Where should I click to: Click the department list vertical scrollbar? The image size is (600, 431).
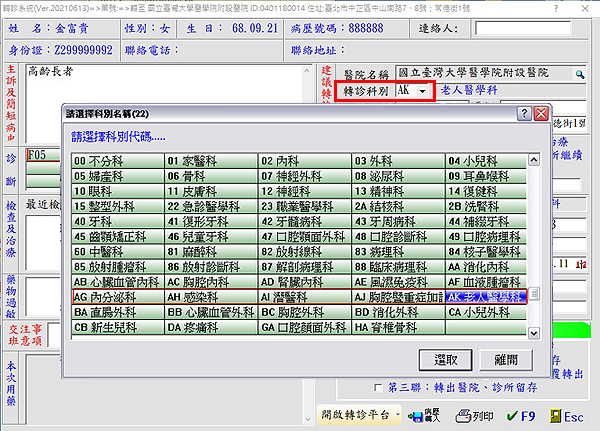pyautogui.click(x=535, y=295)
